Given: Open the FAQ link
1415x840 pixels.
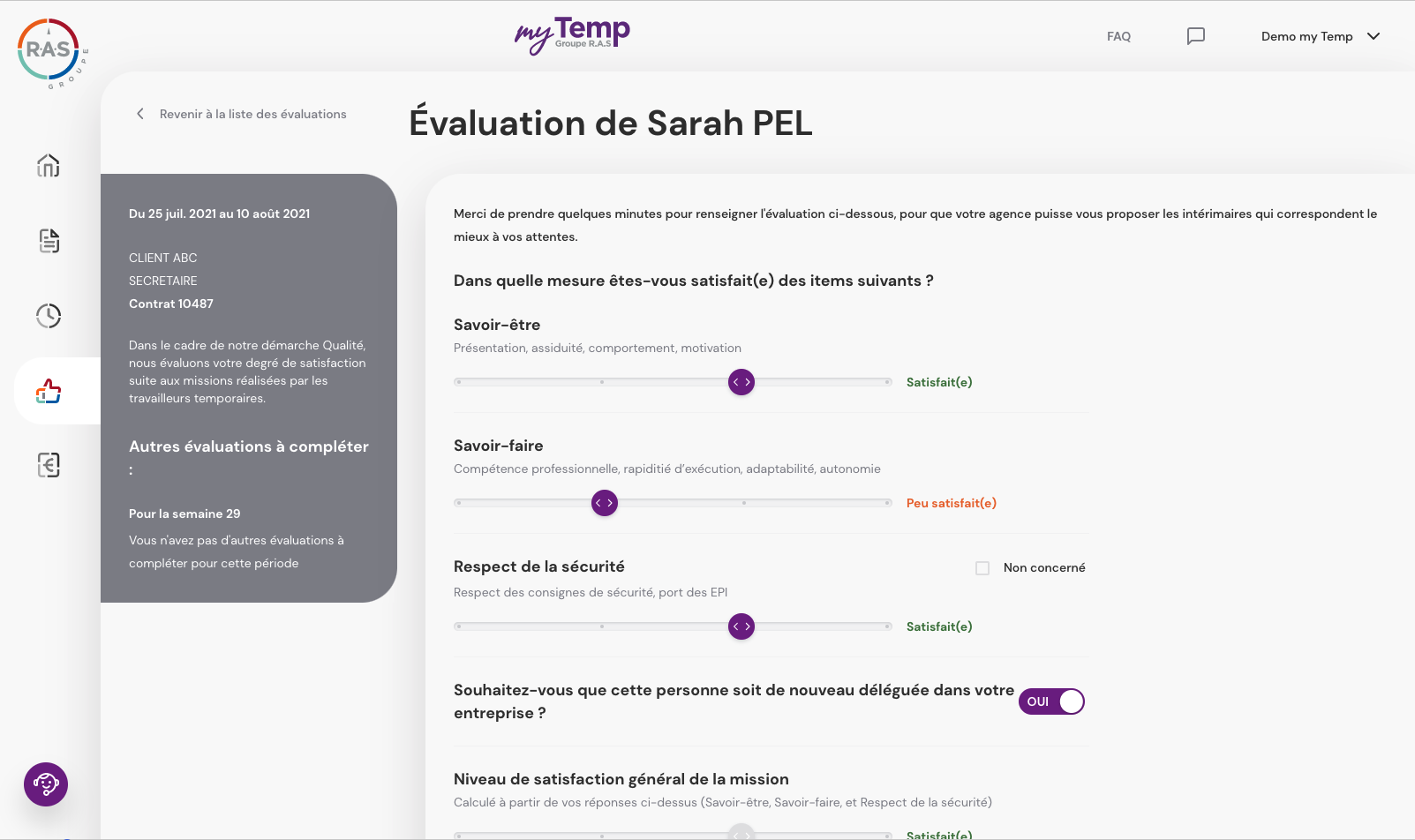Looking at the screenshot, I should 1118,36.
